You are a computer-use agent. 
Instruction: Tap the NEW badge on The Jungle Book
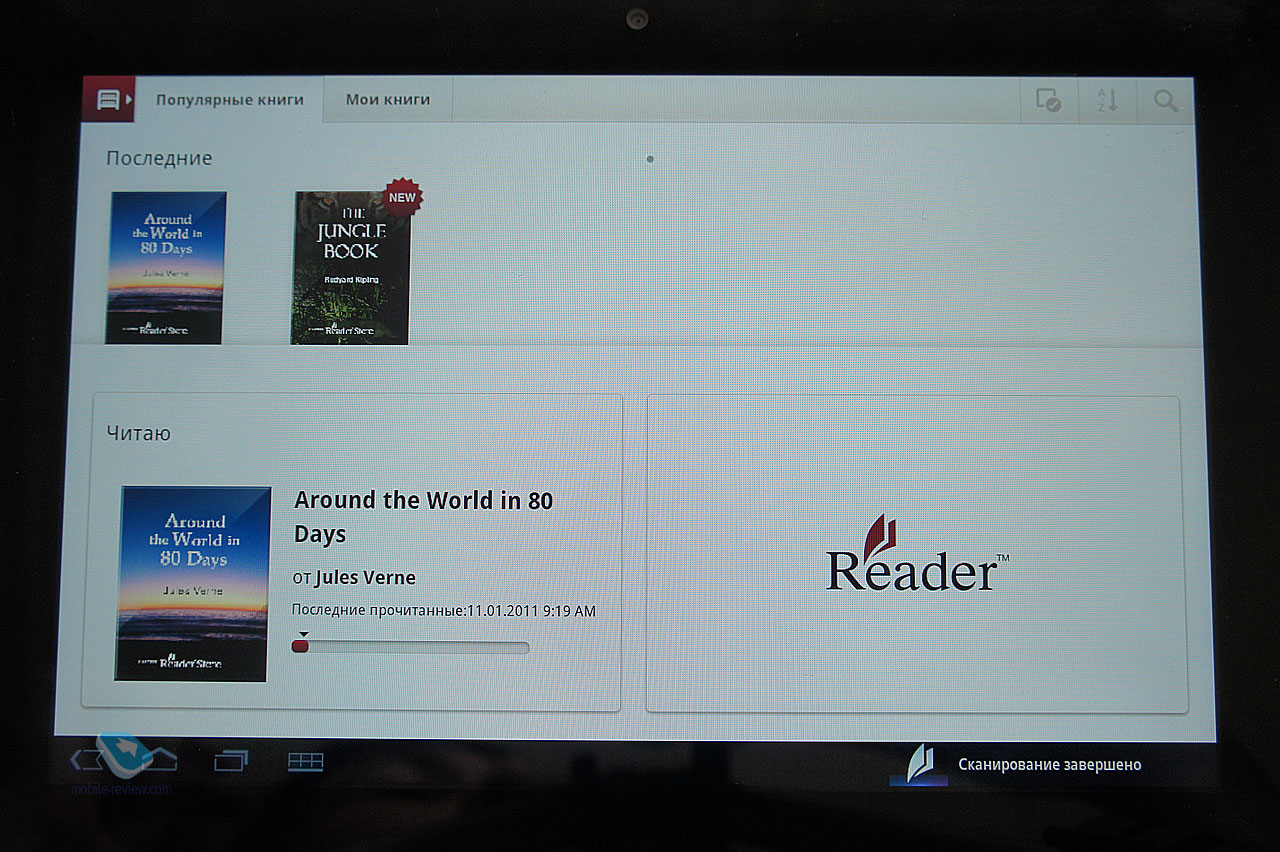pyautogui.click(x=402, y=197)
